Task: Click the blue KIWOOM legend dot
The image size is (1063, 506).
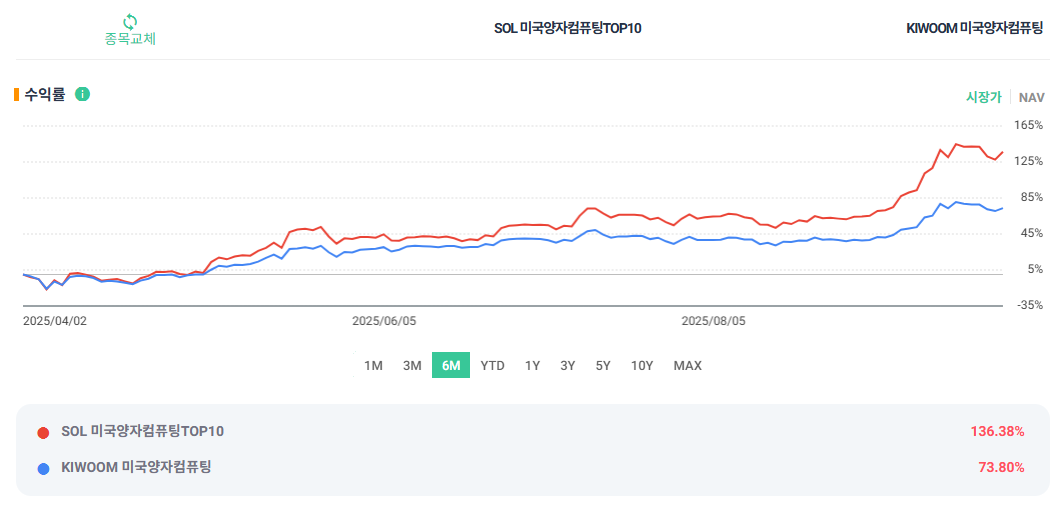Action: coord(43,468)
